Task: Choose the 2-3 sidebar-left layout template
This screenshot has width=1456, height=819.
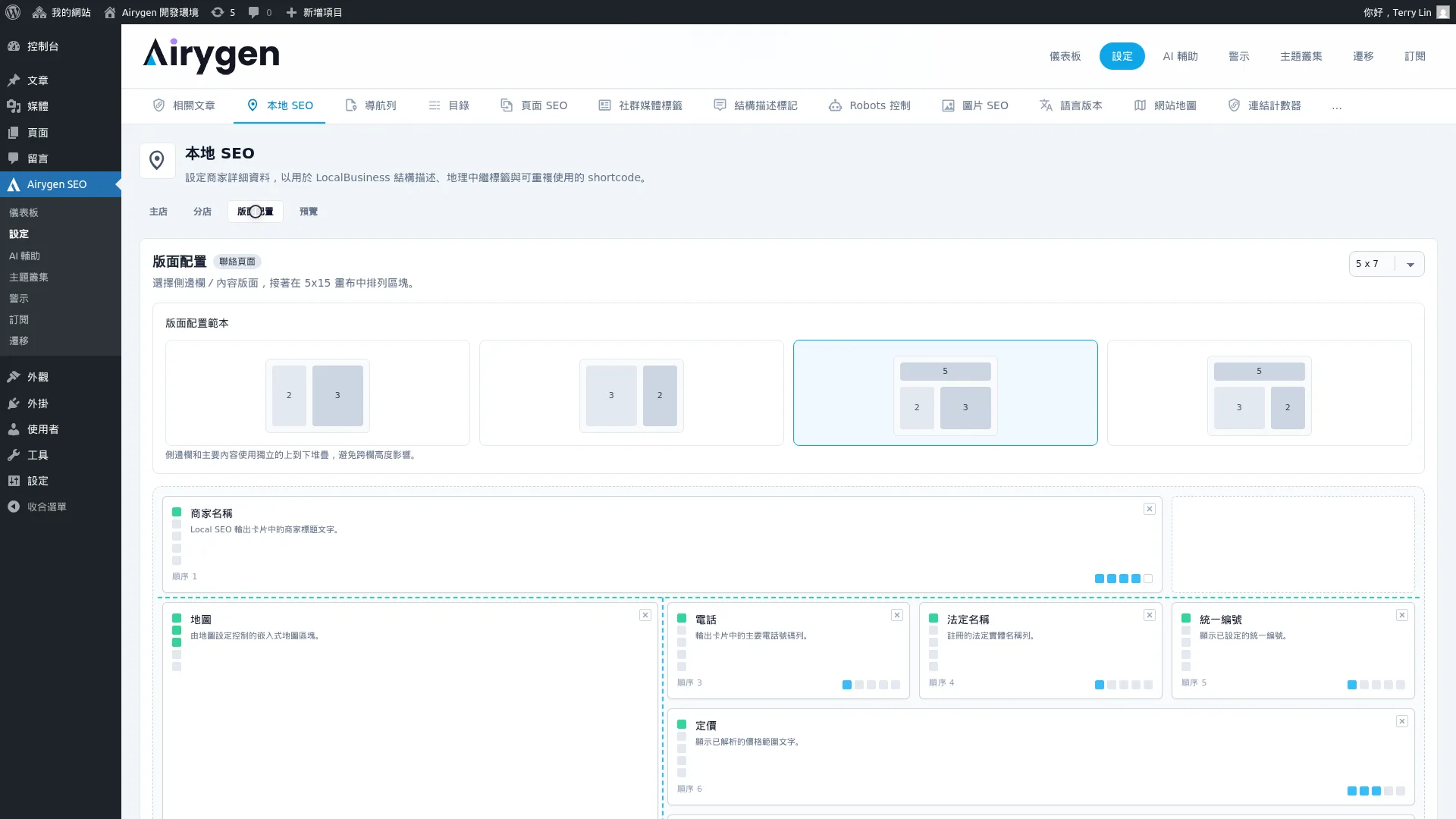Action: coord(318,393)
